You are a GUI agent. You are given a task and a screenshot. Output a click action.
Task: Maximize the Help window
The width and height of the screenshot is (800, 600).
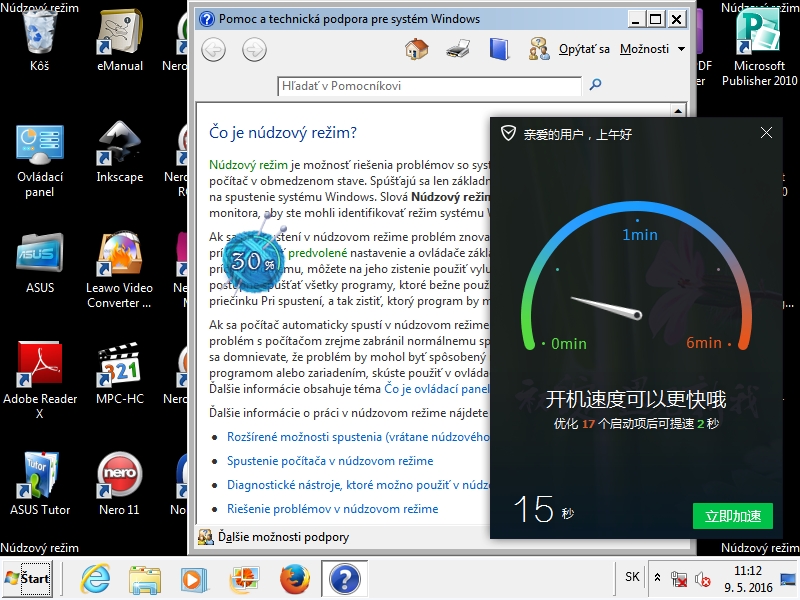[656, 20]
